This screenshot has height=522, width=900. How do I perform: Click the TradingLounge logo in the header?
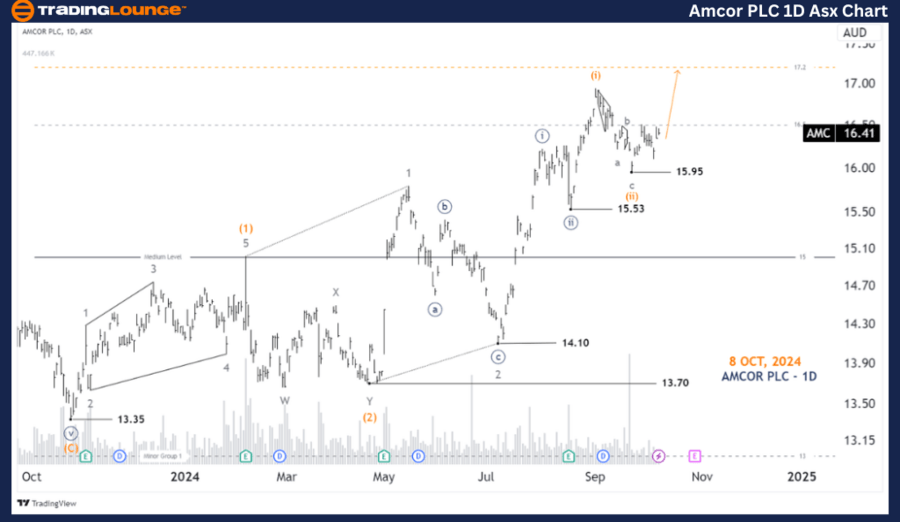tap(98, 12)
